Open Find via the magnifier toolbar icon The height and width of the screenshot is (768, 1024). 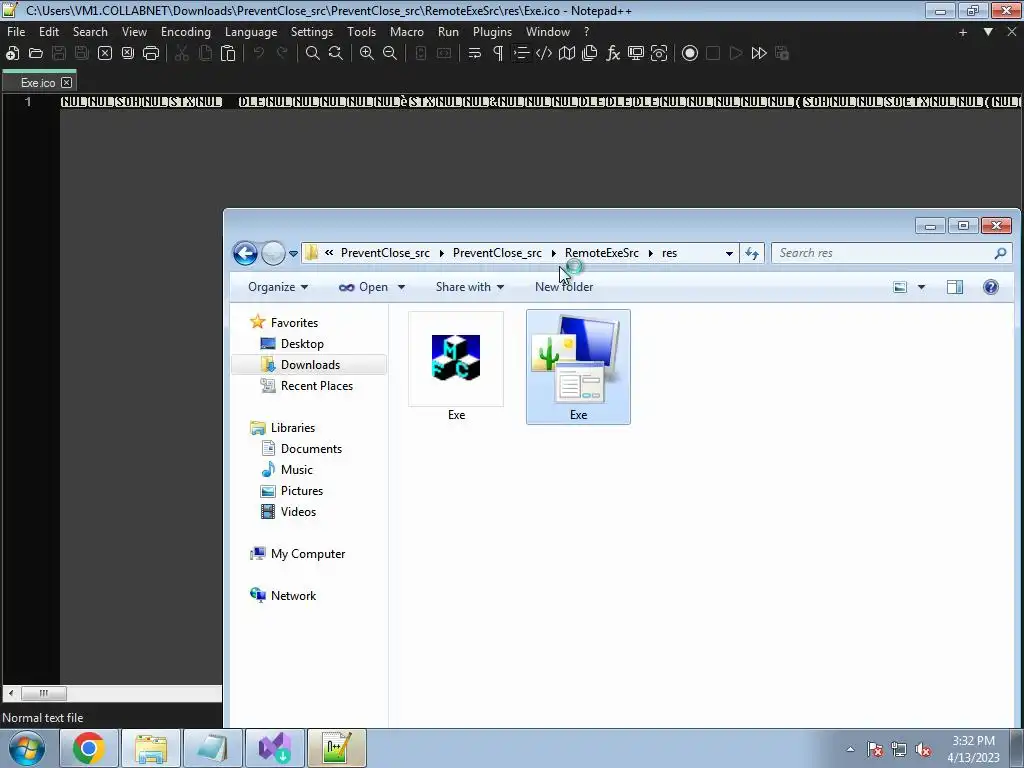(313, 54)
